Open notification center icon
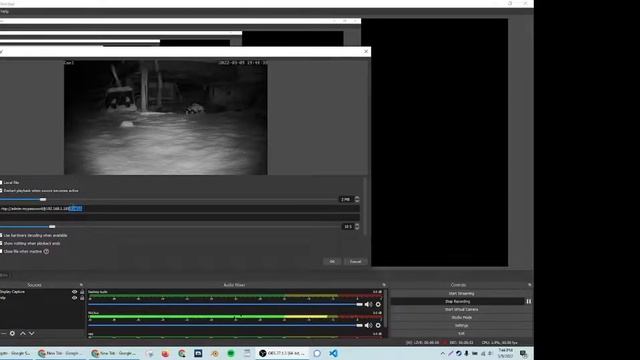 [524, 353]
